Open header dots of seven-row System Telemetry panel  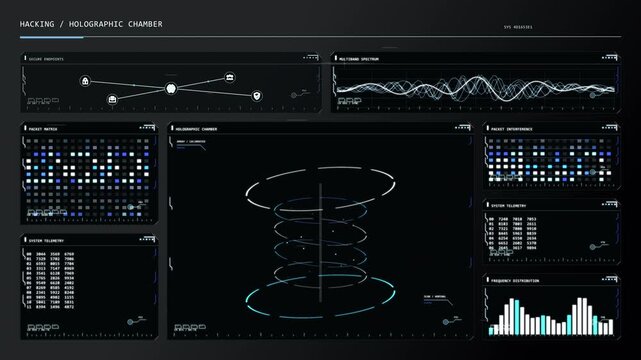[609, 204]
